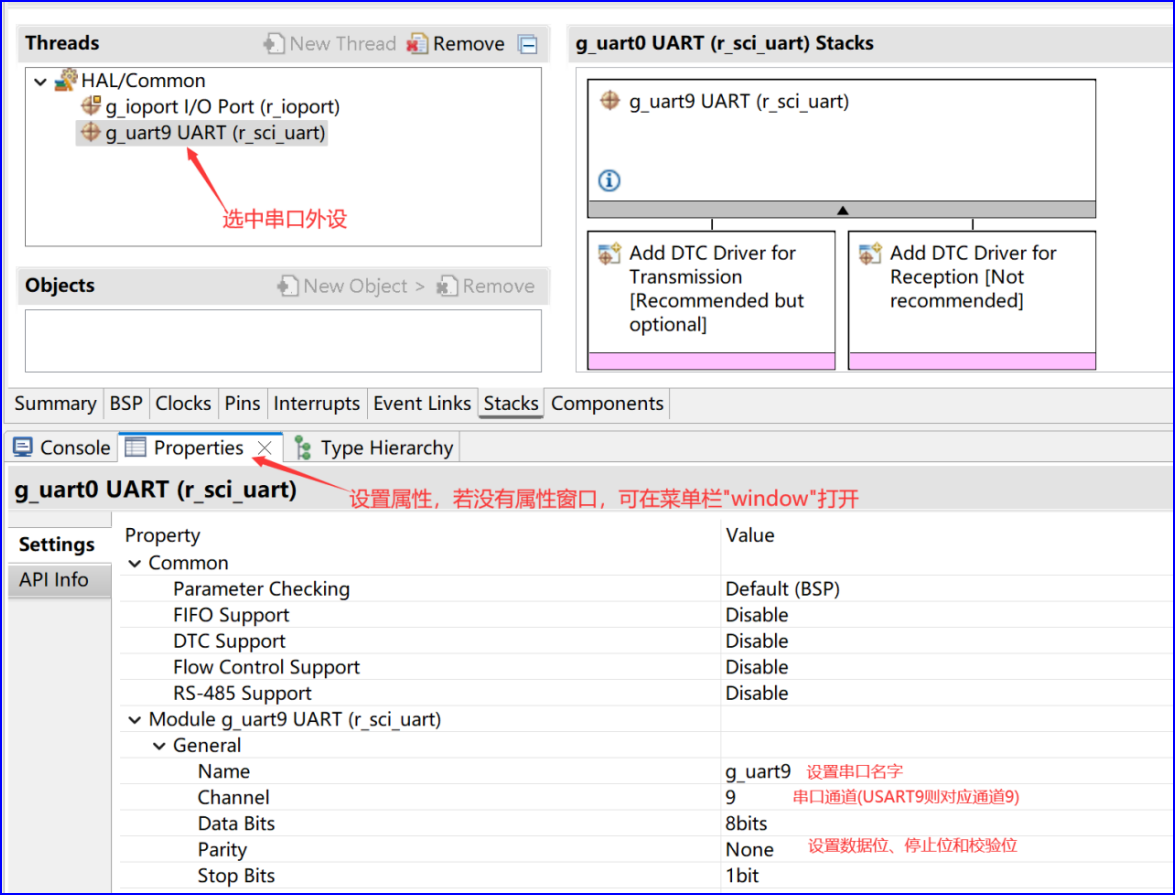Image resolution: width=1176 pixels, height=896 pixels.
Task: Switch to the Type Hierarchy view tab
Action: tap(374, 448)
